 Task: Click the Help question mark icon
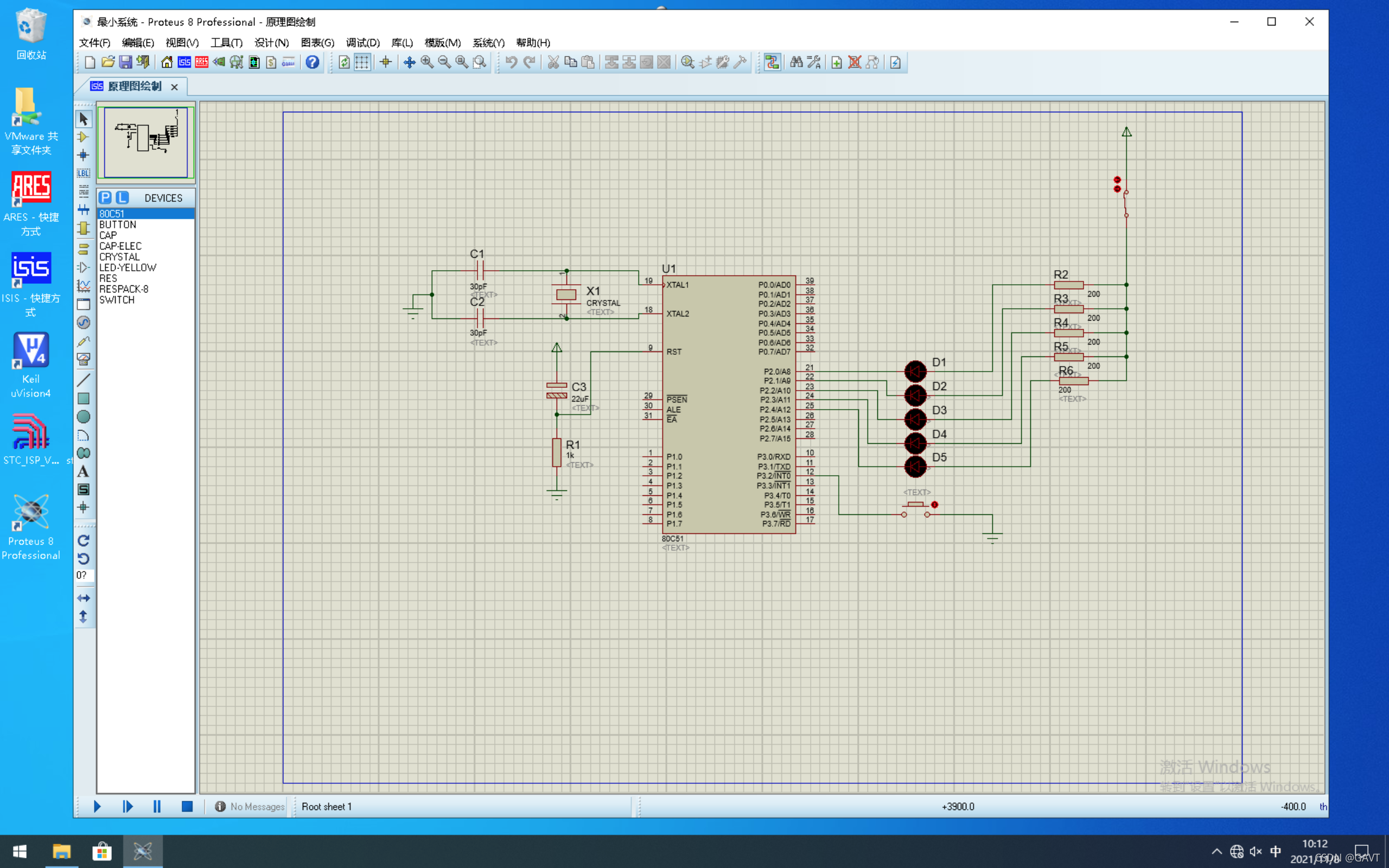(312, 62)
